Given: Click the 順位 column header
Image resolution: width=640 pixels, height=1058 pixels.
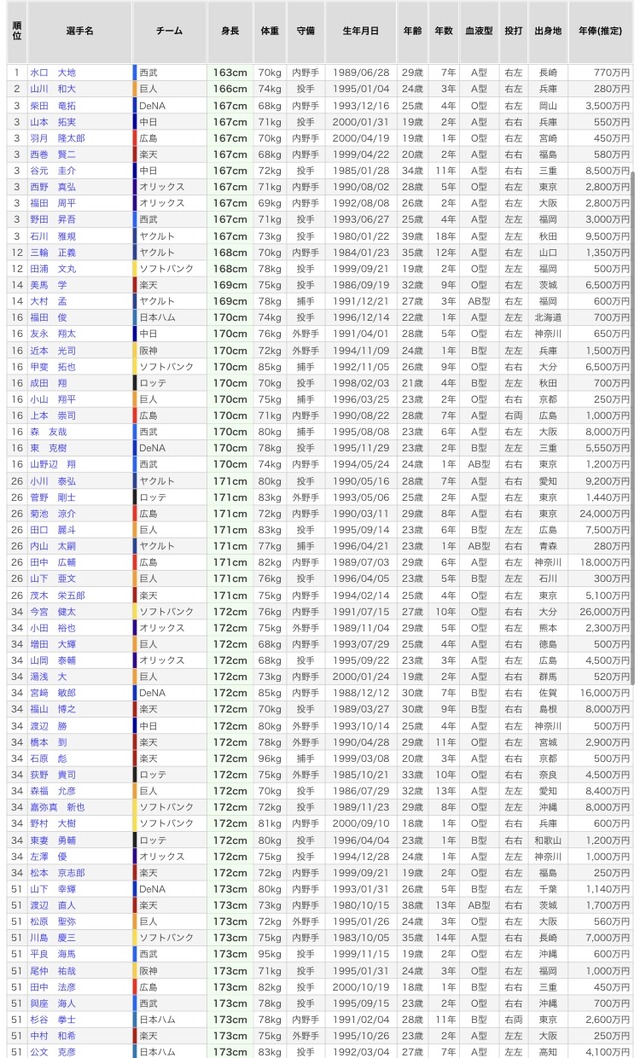Looking at the screenshot, I should click(x=17, y=31).
